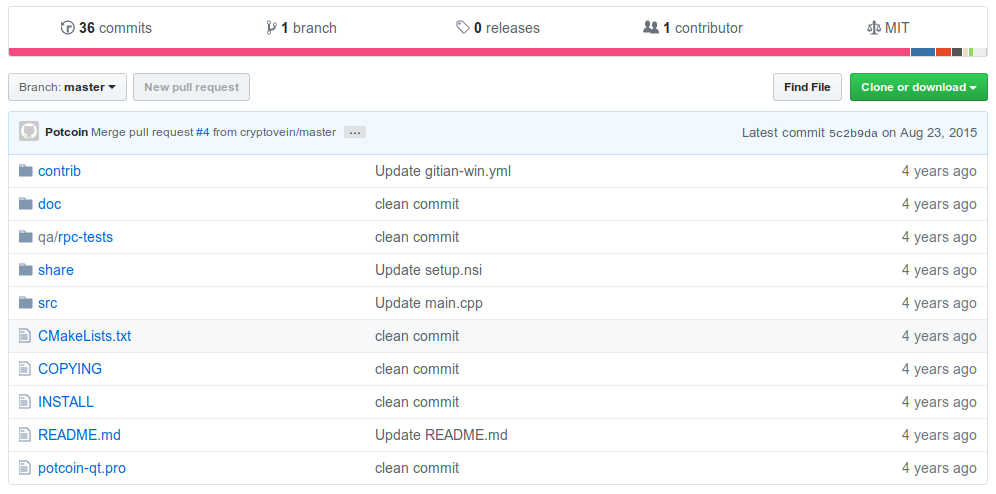Open the contrib folder icon

click(x=25, y=171)
